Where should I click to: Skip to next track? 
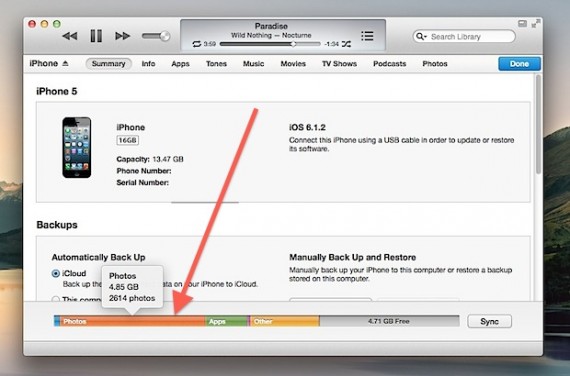point(123,36)
